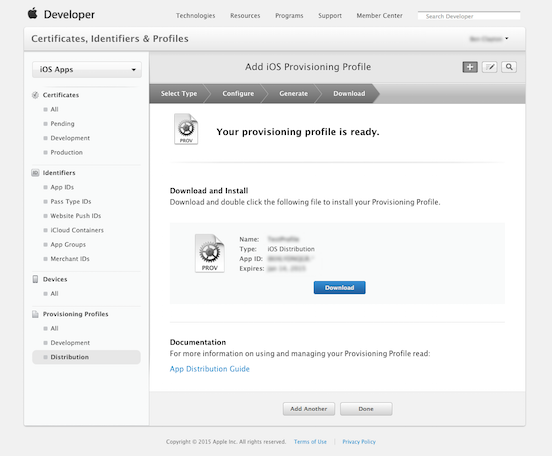Go to the Generate step
552x456 pixels.
point(293,94)
